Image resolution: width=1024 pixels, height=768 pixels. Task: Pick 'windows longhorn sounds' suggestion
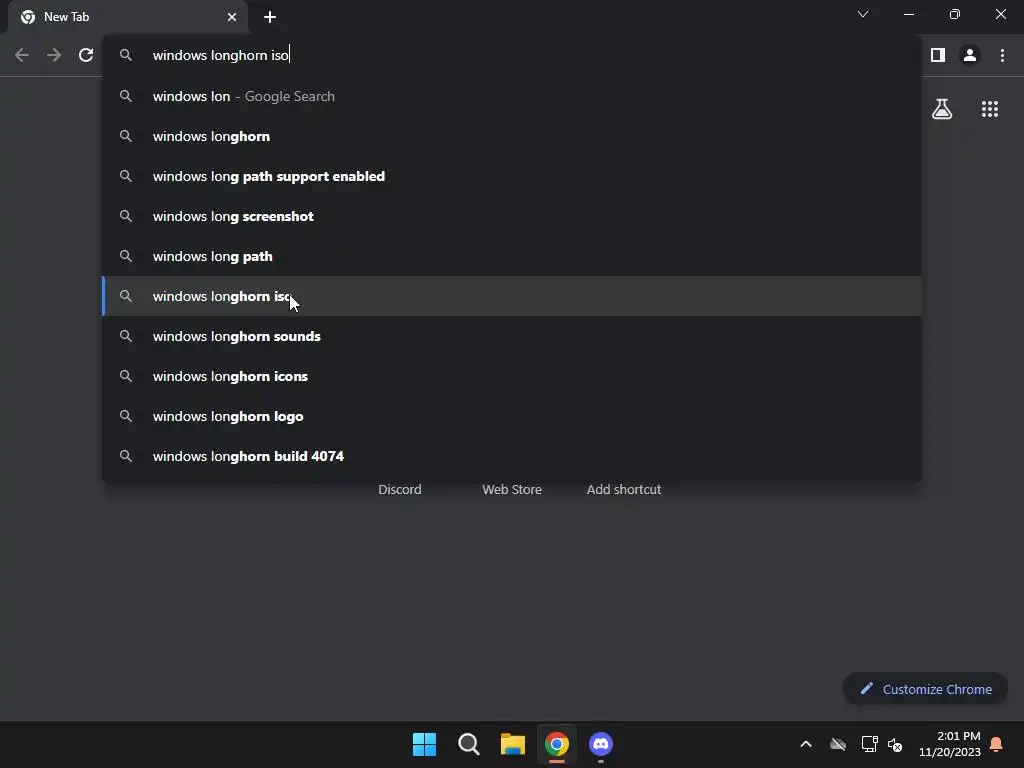512,336
